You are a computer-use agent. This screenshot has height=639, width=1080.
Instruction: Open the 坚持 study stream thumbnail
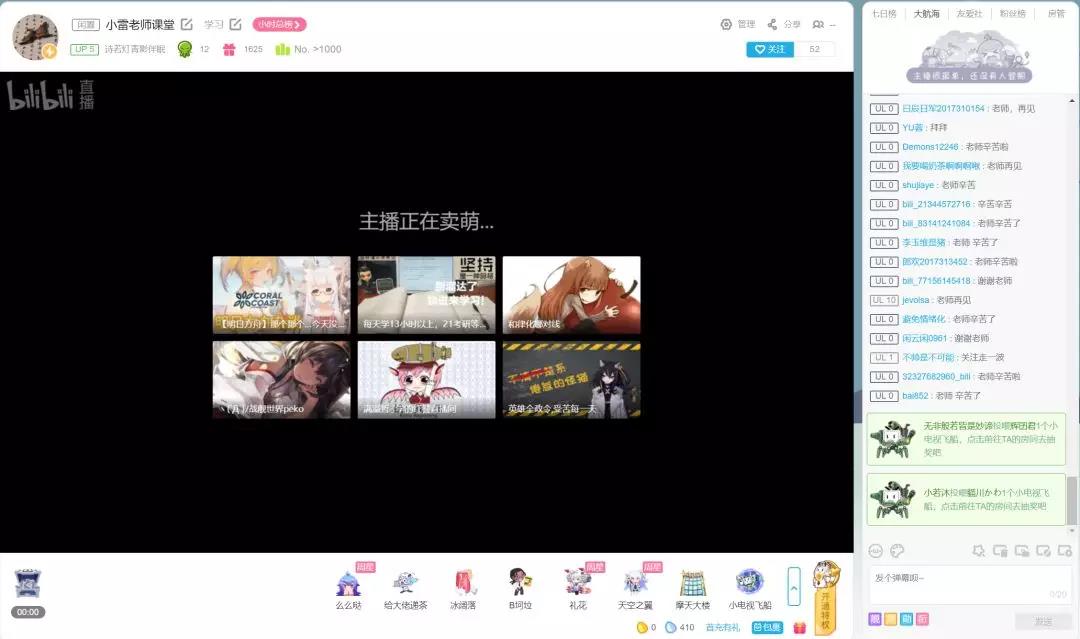click(426, 295)
